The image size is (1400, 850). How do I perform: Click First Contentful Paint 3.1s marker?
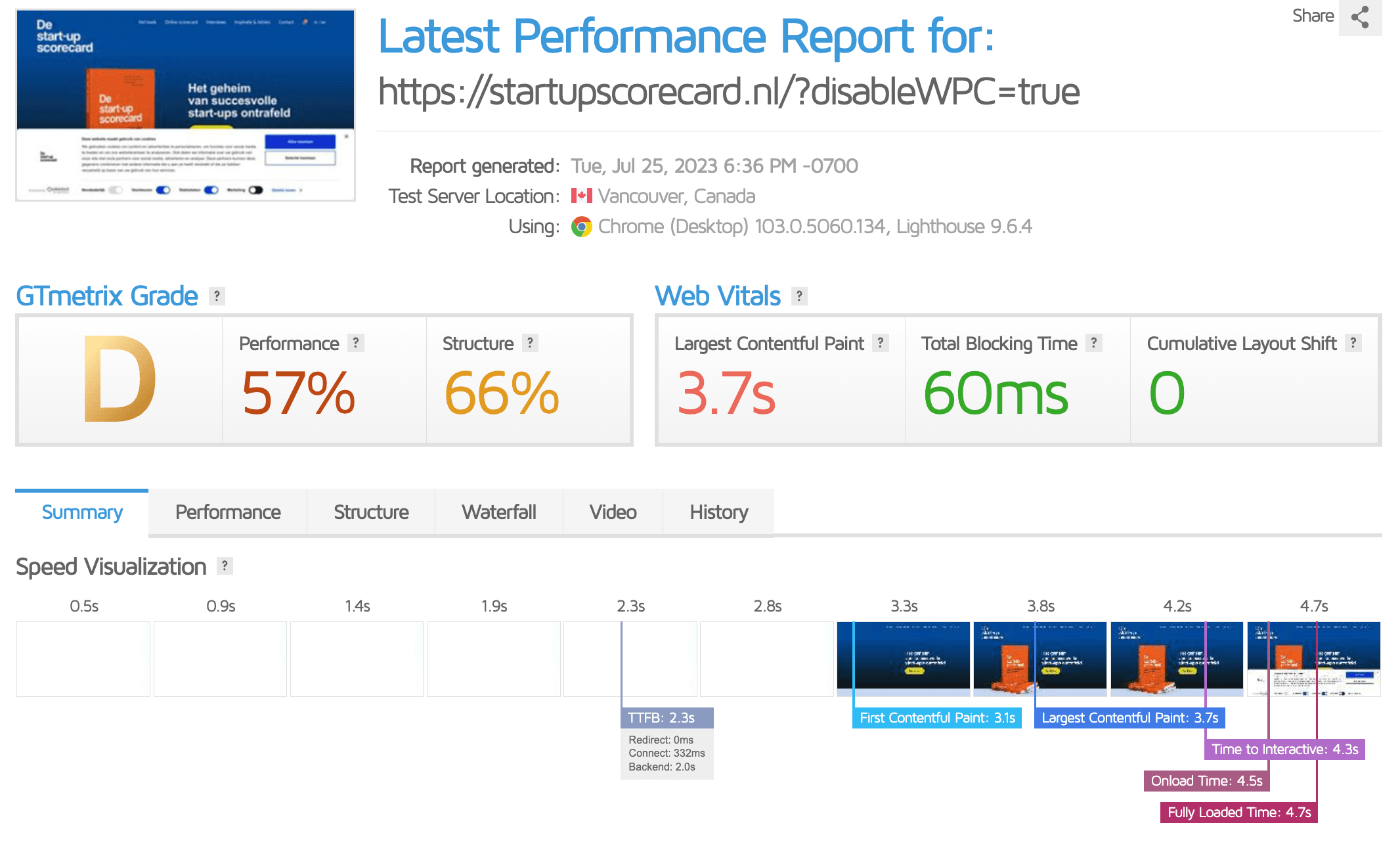[x=936, y=718]
